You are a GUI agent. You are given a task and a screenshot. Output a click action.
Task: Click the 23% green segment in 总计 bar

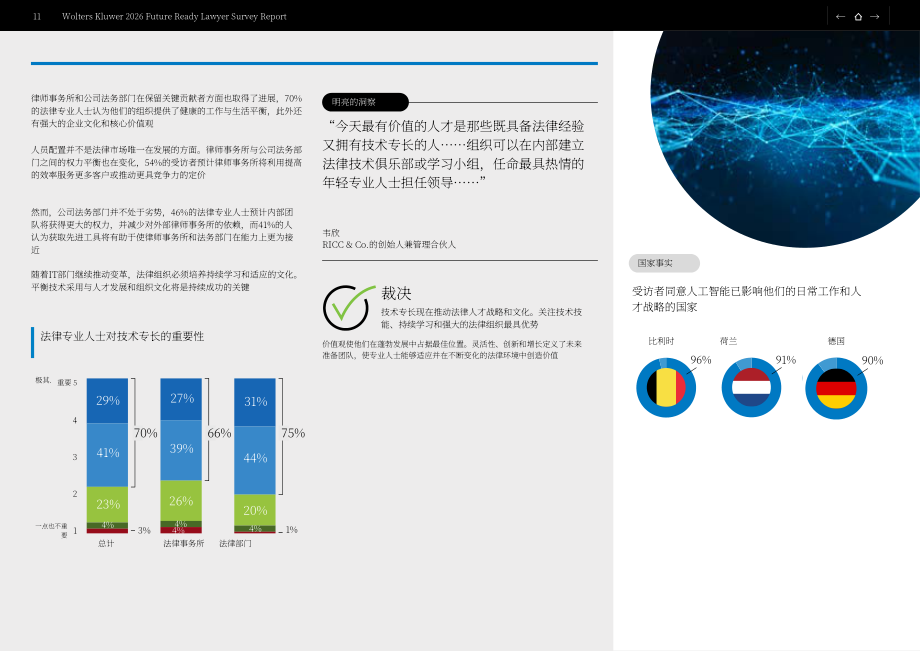[x=107, y=504]
